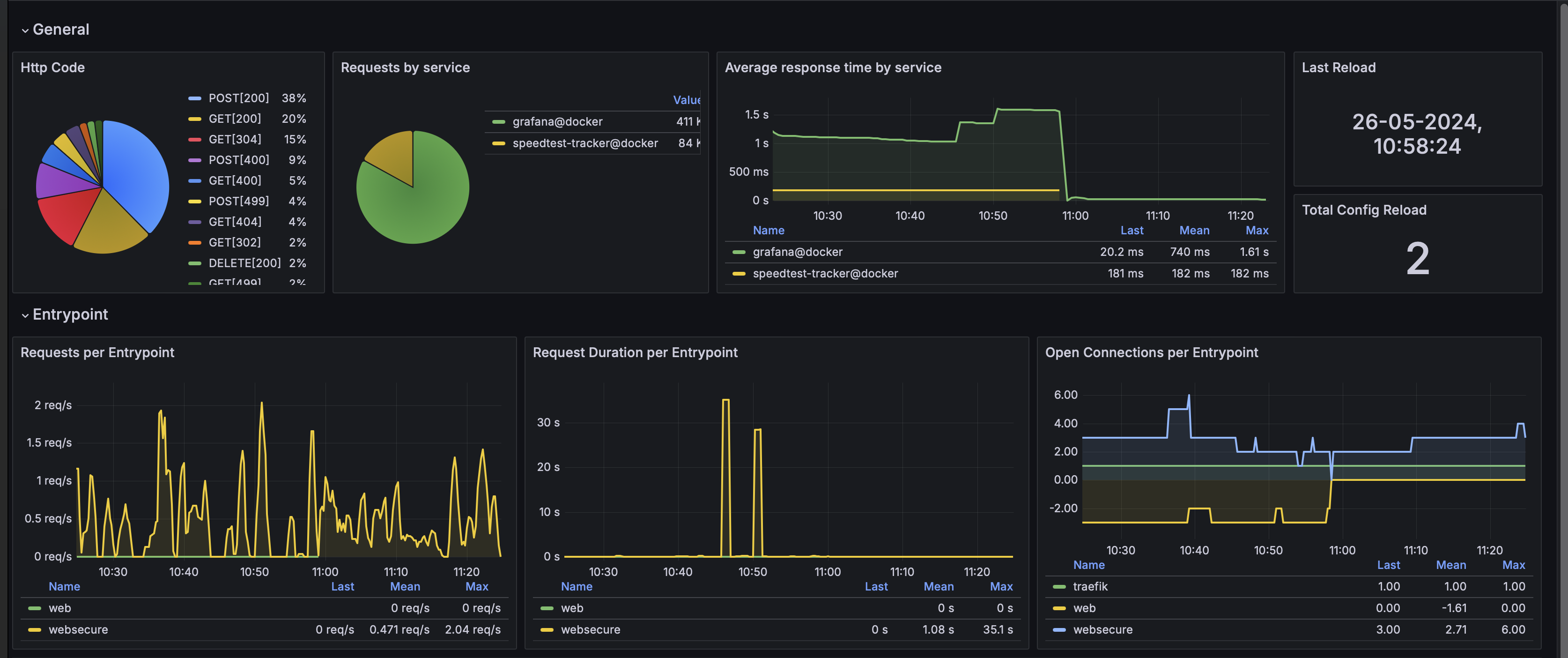The image size is (1568, 658).
Task: Collapse the Entrypoint row chevron
Action: coord(25,315)
